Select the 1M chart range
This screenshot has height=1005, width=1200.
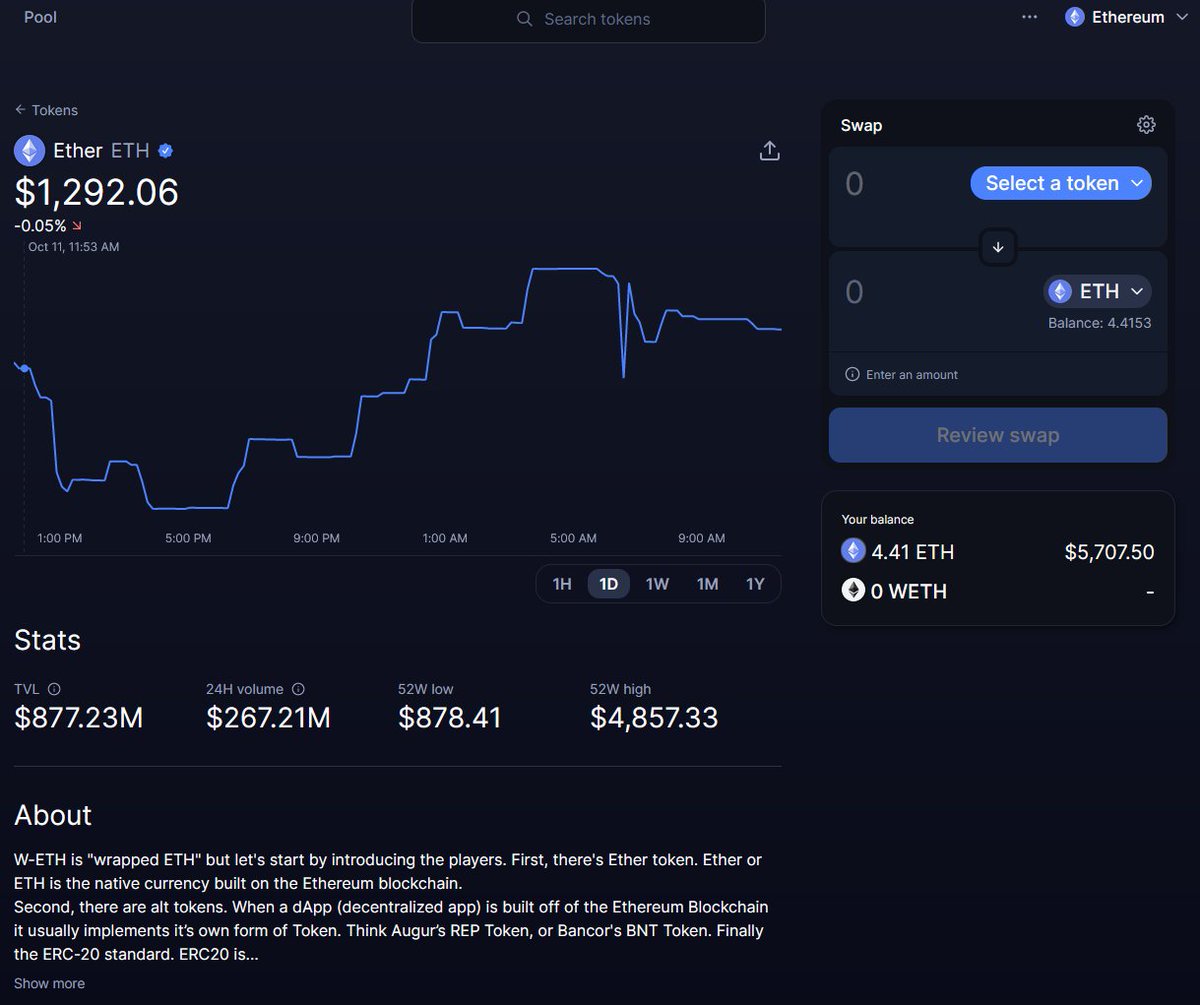(x=708, y=584)
